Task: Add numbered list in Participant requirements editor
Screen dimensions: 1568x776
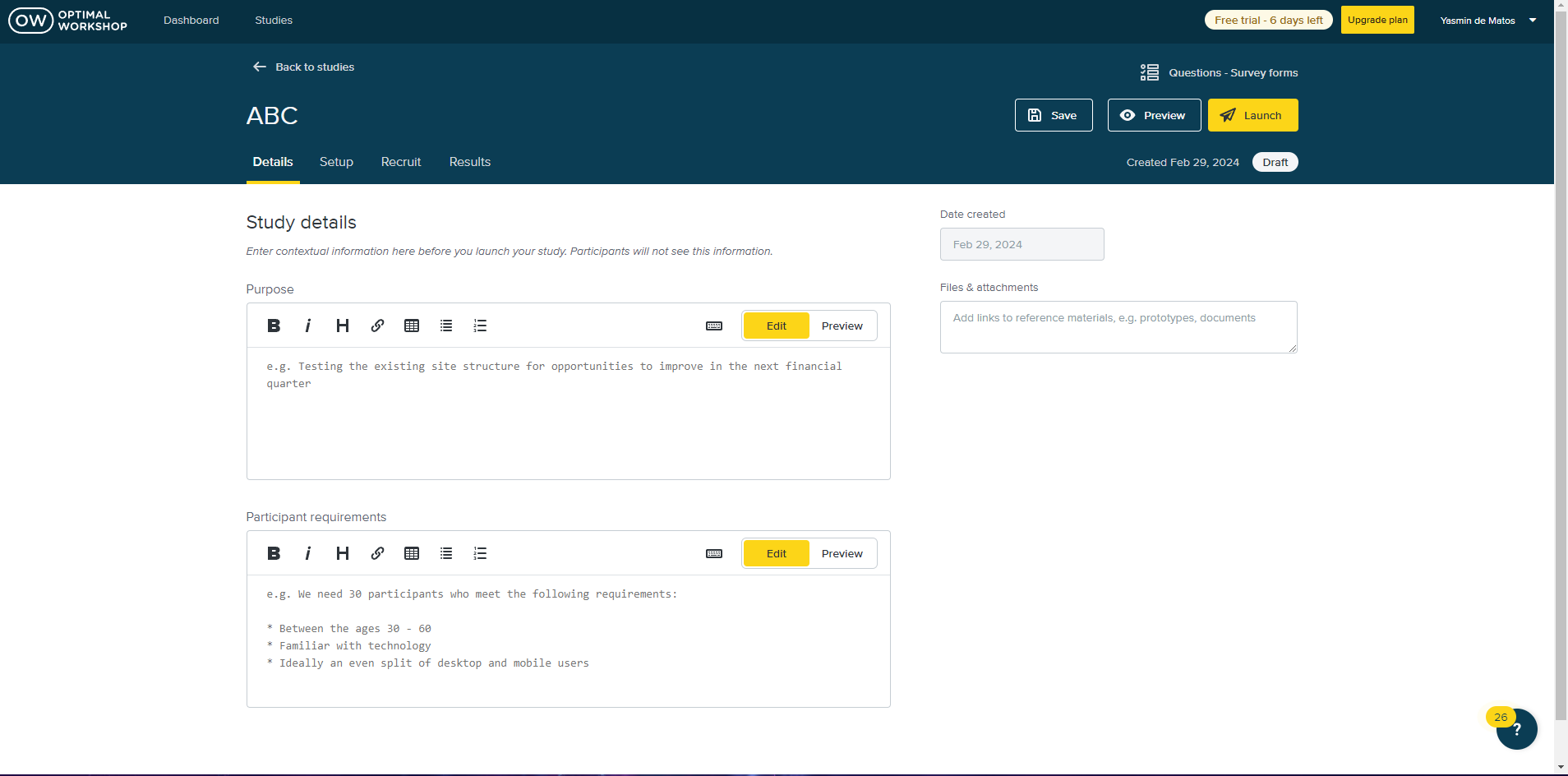Action: click(481, 553)
